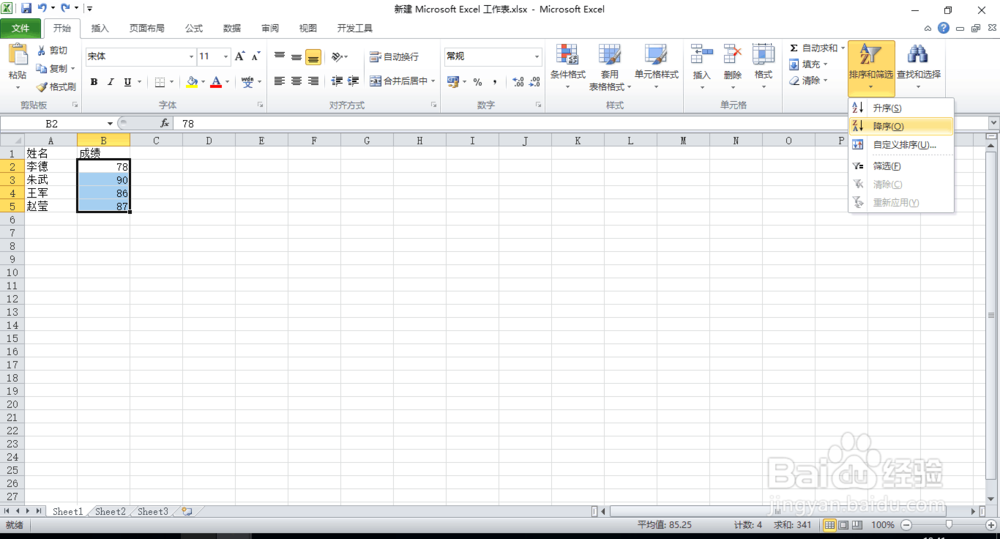Switch to Sheet3 worksheet tab
Screen dimensions: 1000x539
[x=153, y=512]
